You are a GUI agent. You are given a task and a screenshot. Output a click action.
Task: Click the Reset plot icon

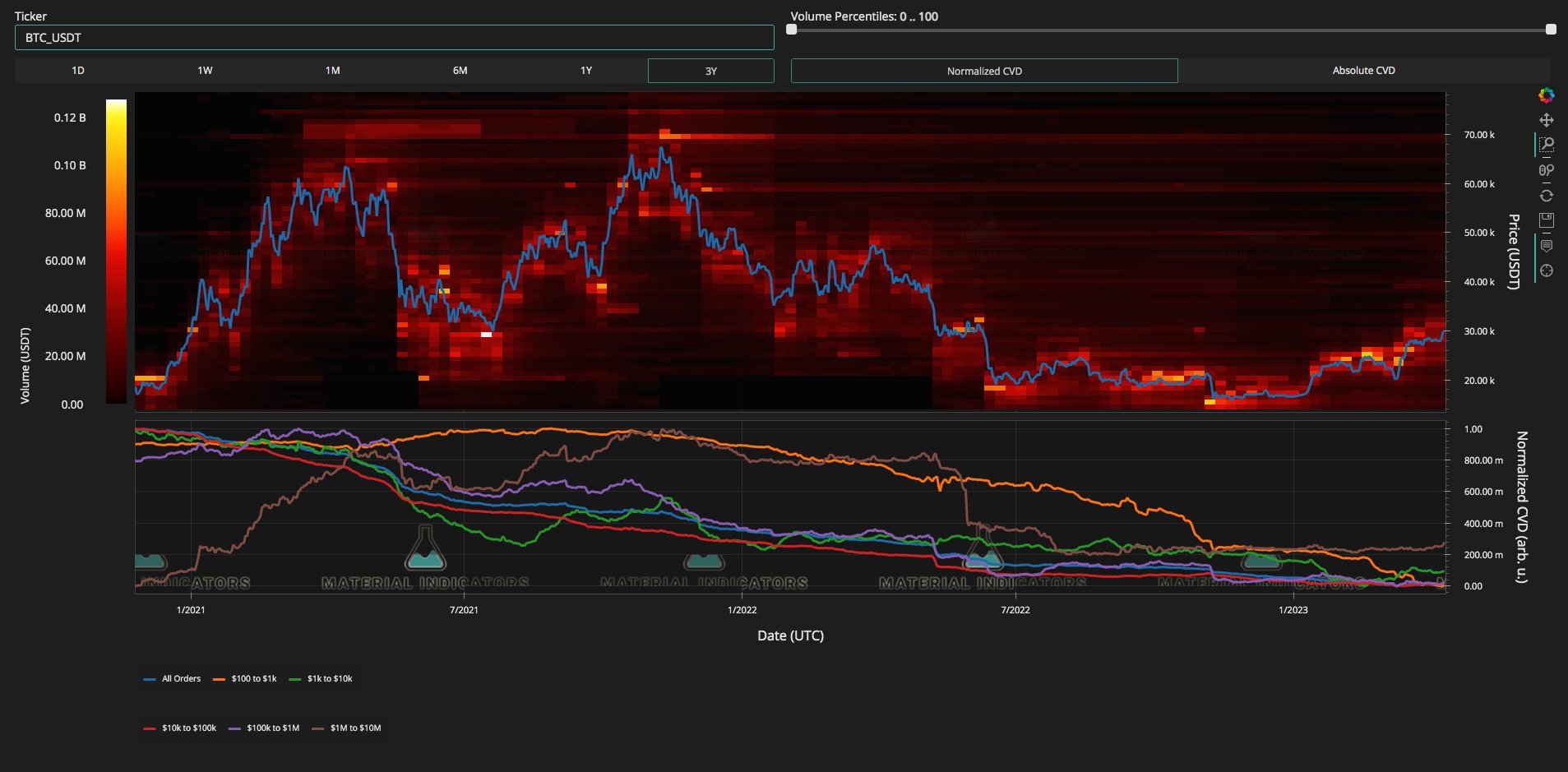[1546, 196]
